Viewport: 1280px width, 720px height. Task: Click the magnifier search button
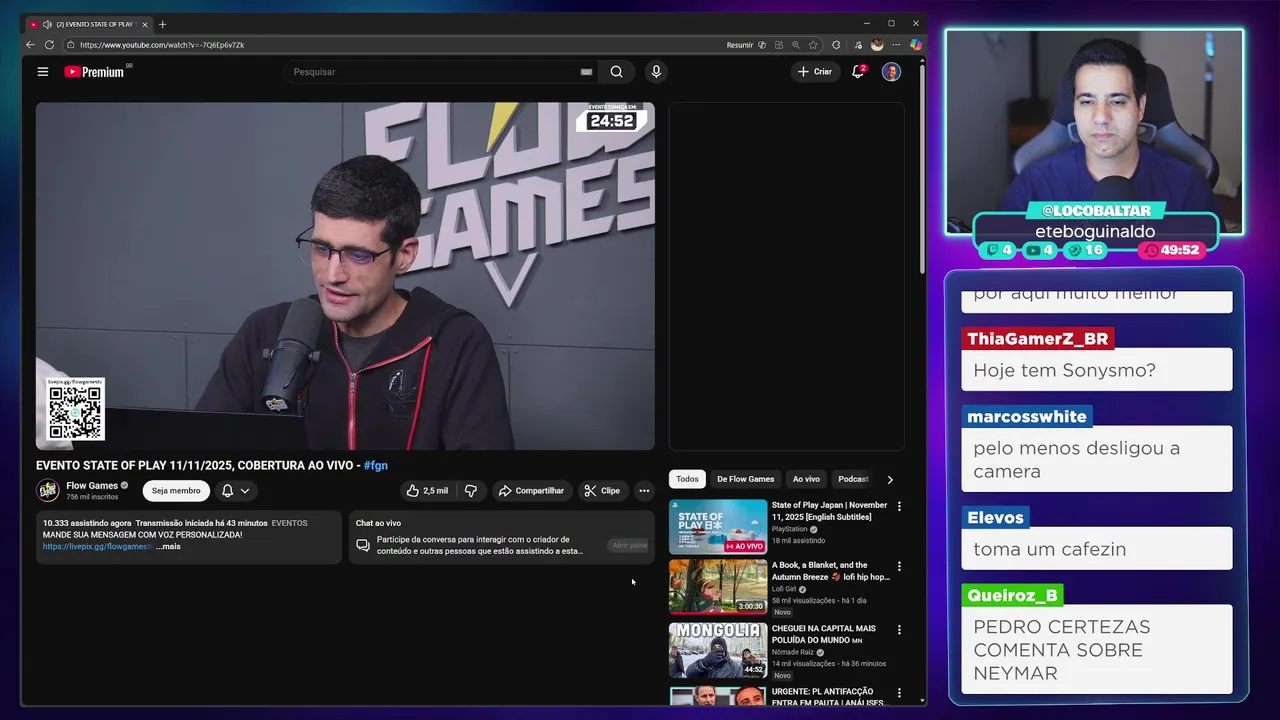click(x=616, y=72)
